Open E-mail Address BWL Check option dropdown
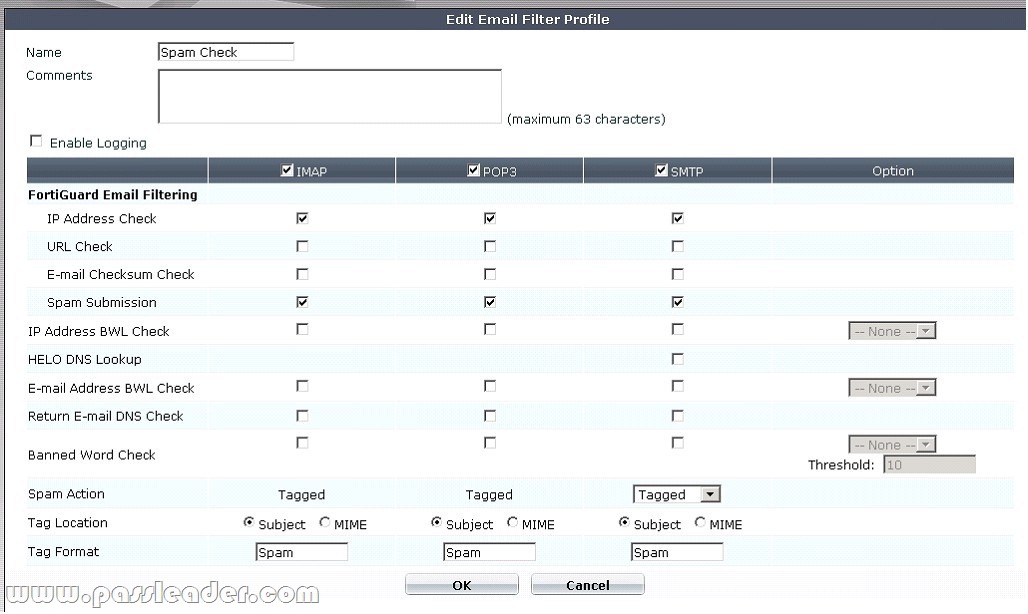This screenshot has width=1028, height=614. [892, 388]
